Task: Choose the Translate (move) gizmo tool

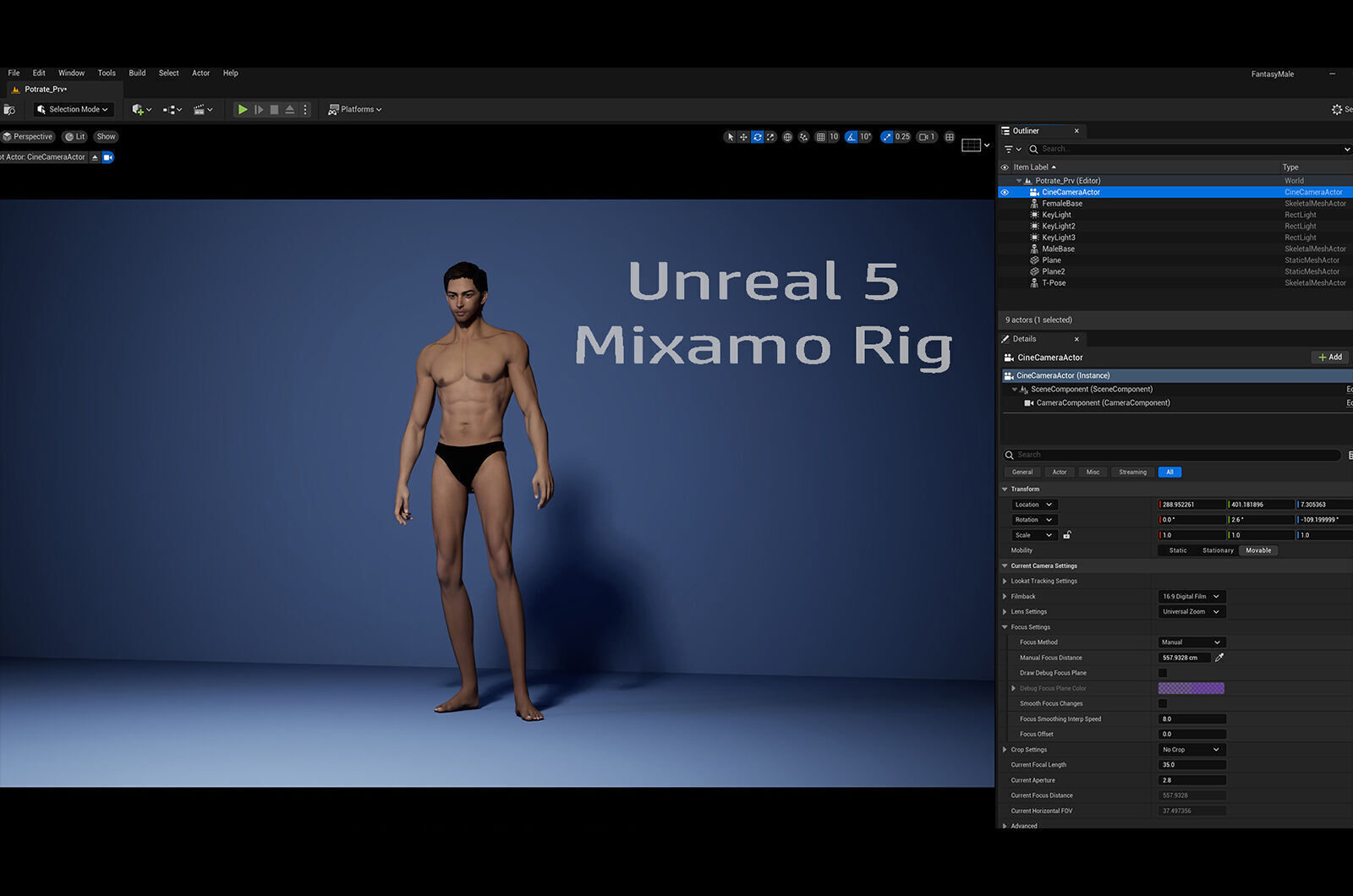Action: pos(743,136)
